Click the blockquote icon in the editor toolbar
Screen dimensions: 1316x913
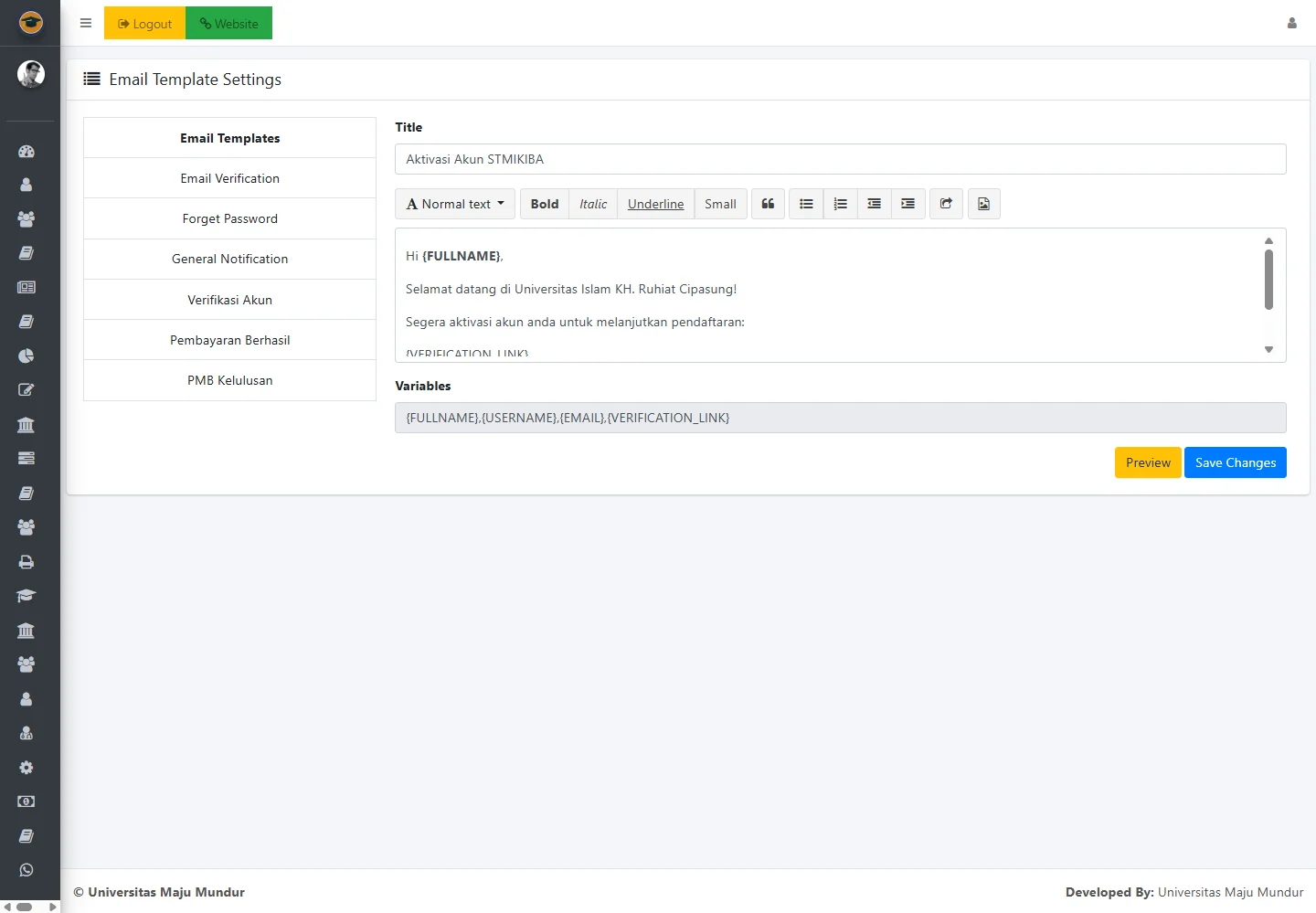pyautogui.click(x=768, y=204)
